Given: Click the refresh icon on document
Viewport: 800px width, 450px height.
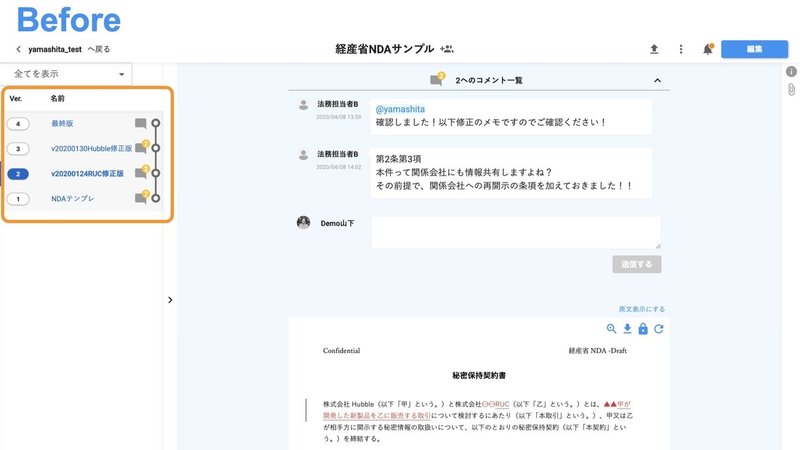Looking at the screenshot, I should point(659,329).
